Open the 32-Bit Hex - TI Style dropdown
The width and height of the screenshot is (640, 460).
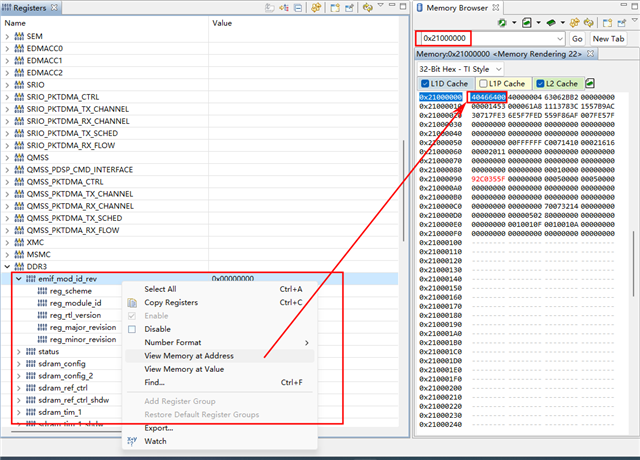tap(498, 69)
